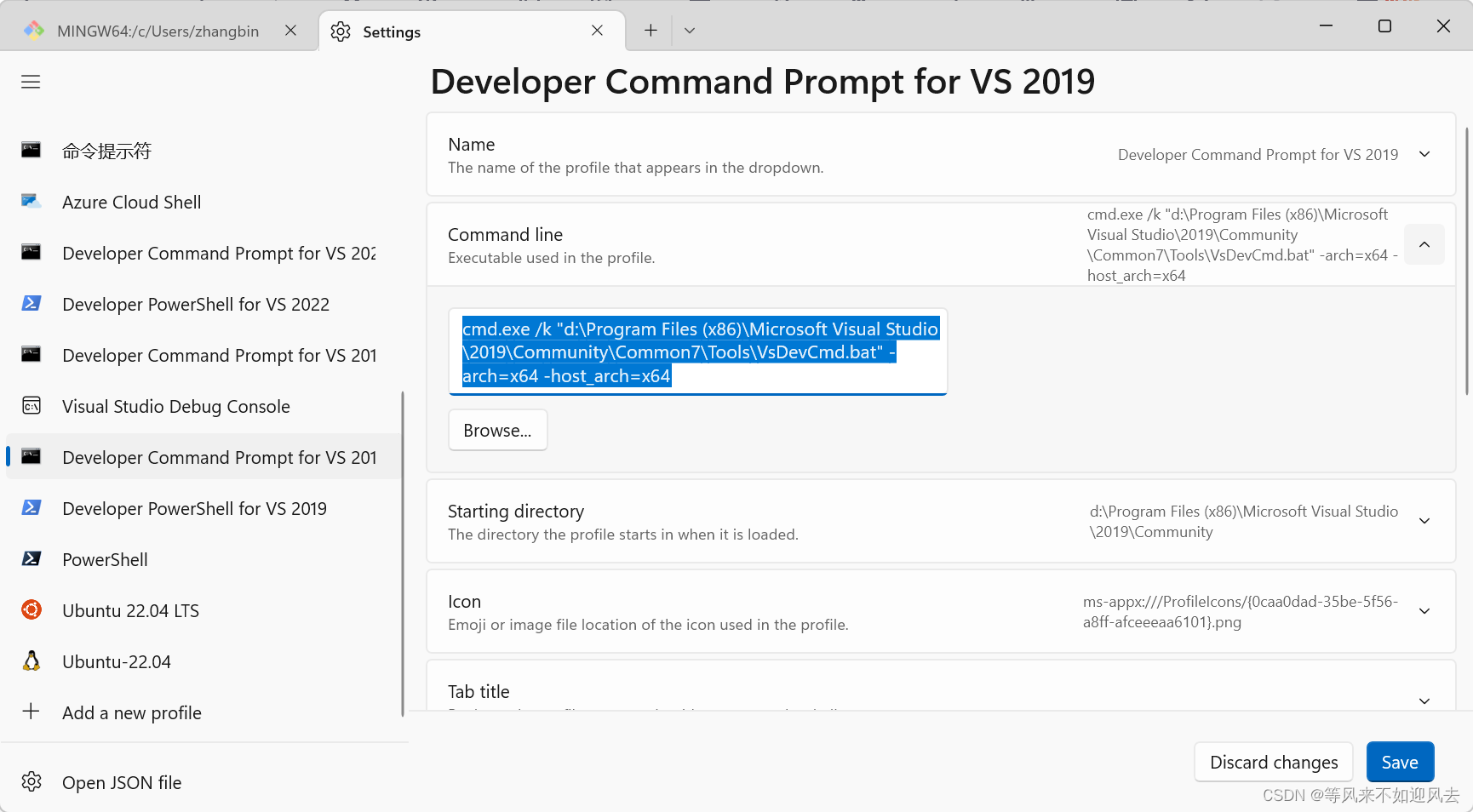This screenshot has width=1473, height=812.
Task: Click the settings page vertical scrollbar
Action: click(1466, 260)
